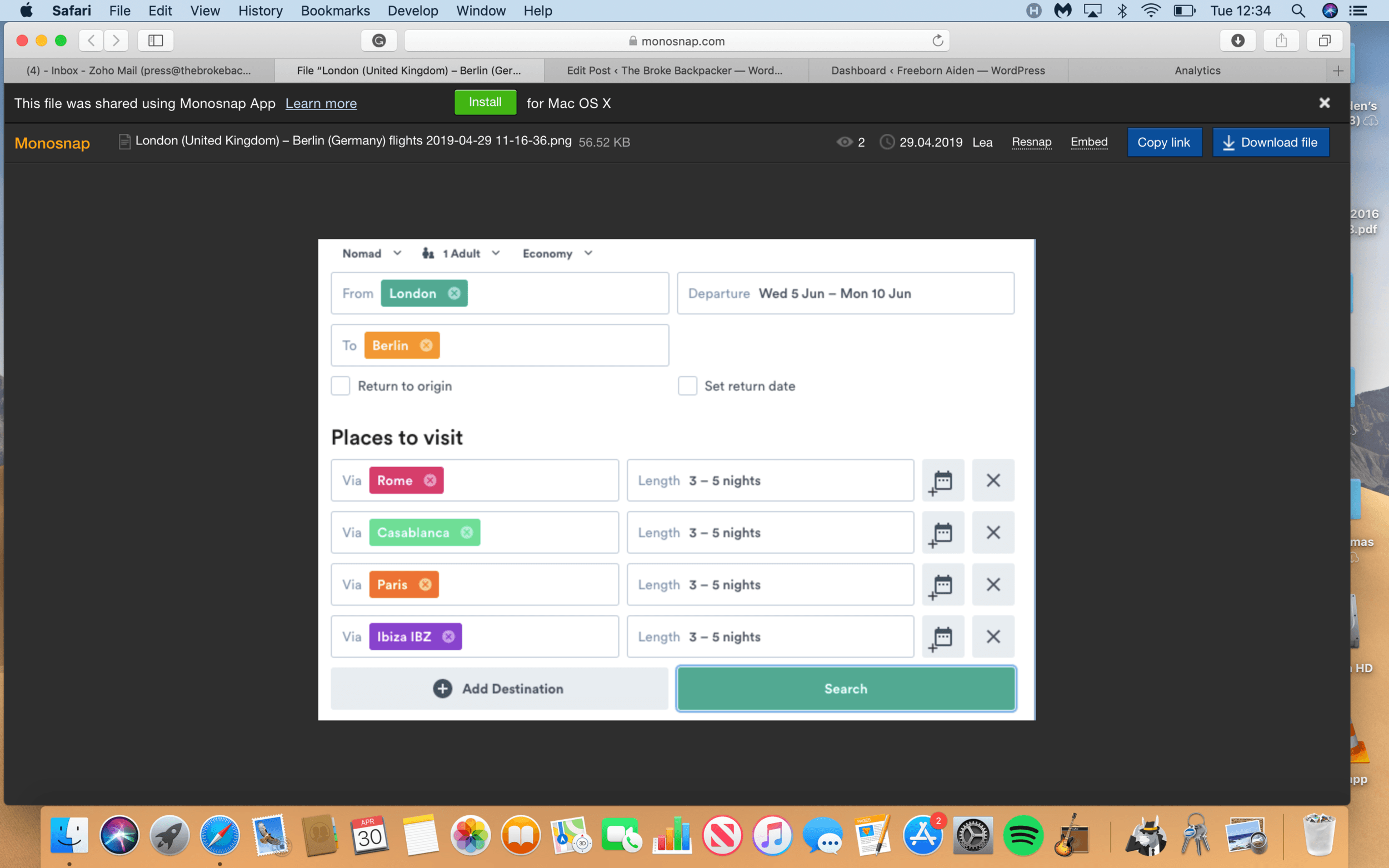Click the calendar icon next to Ibiza IBZ
1389x868 pixels.
(x=940, y=637)
